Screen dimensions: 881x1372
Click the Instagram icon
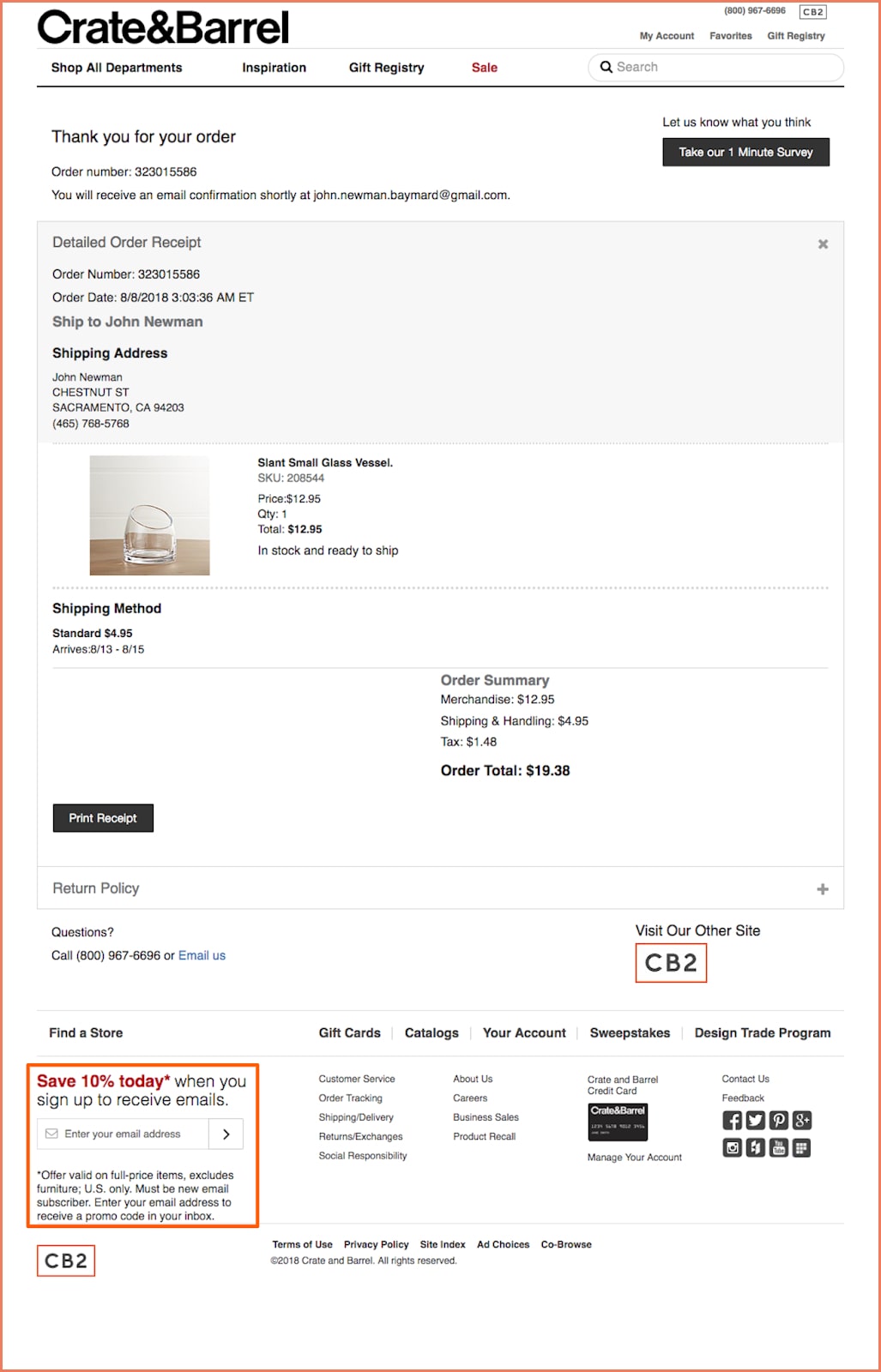[x=733, y=1146]
